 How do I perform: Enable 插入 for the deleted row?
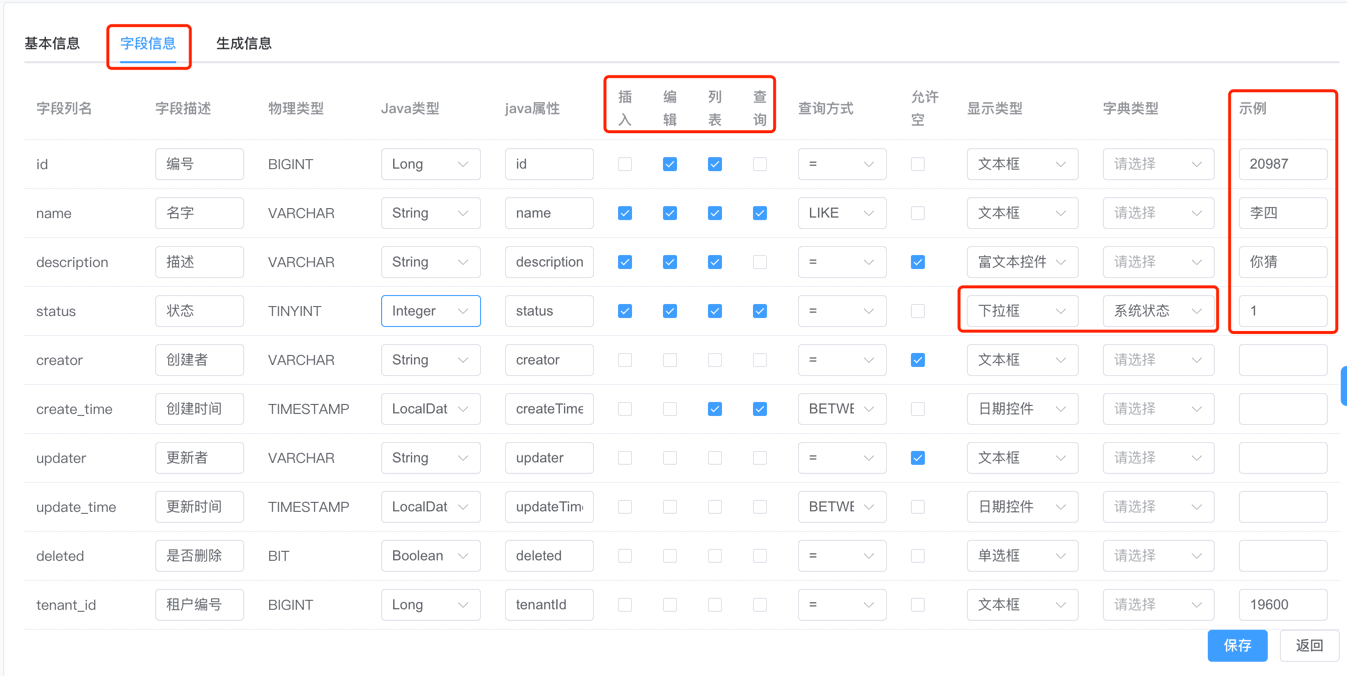pos(624,555)
